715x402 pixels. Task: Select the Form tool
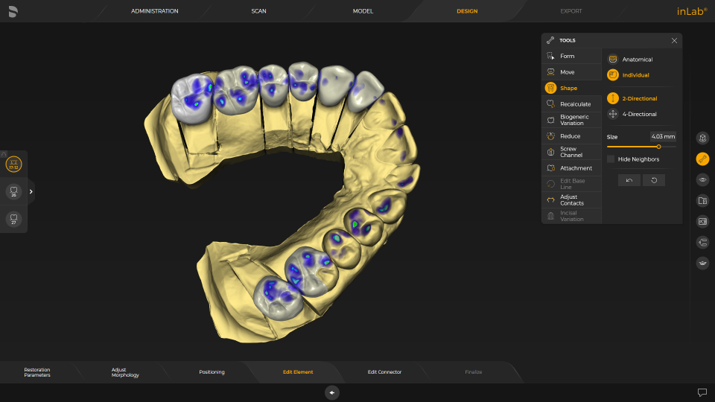click(567, 56)
